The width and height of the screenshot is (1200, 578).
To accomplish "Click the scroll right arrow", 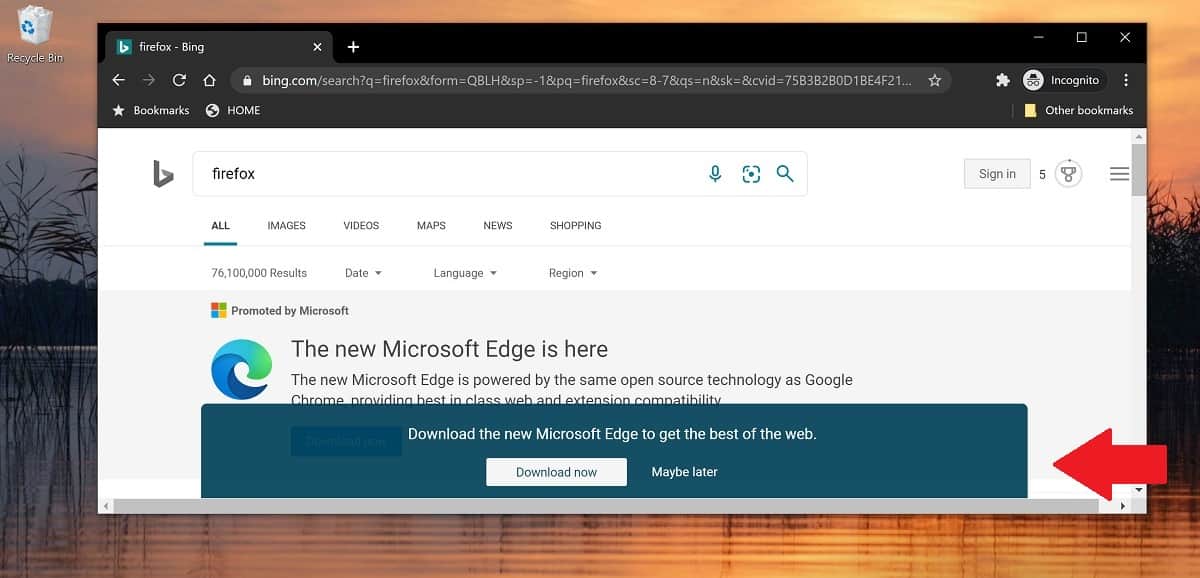I will (x=1122, y=506).
